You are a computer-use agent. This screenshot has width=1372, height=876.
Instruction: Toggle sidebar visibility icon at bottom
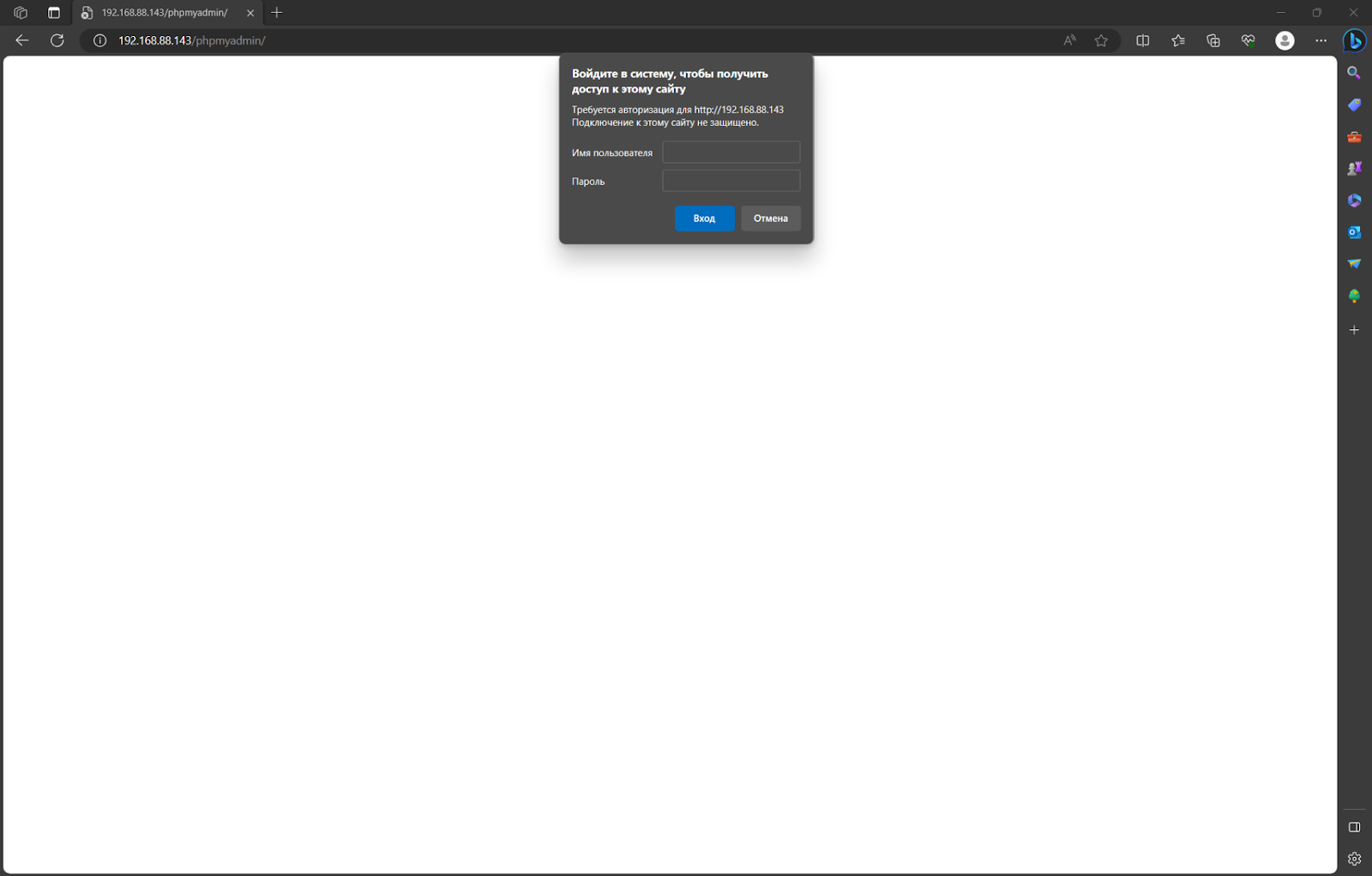pos(1354,827)
